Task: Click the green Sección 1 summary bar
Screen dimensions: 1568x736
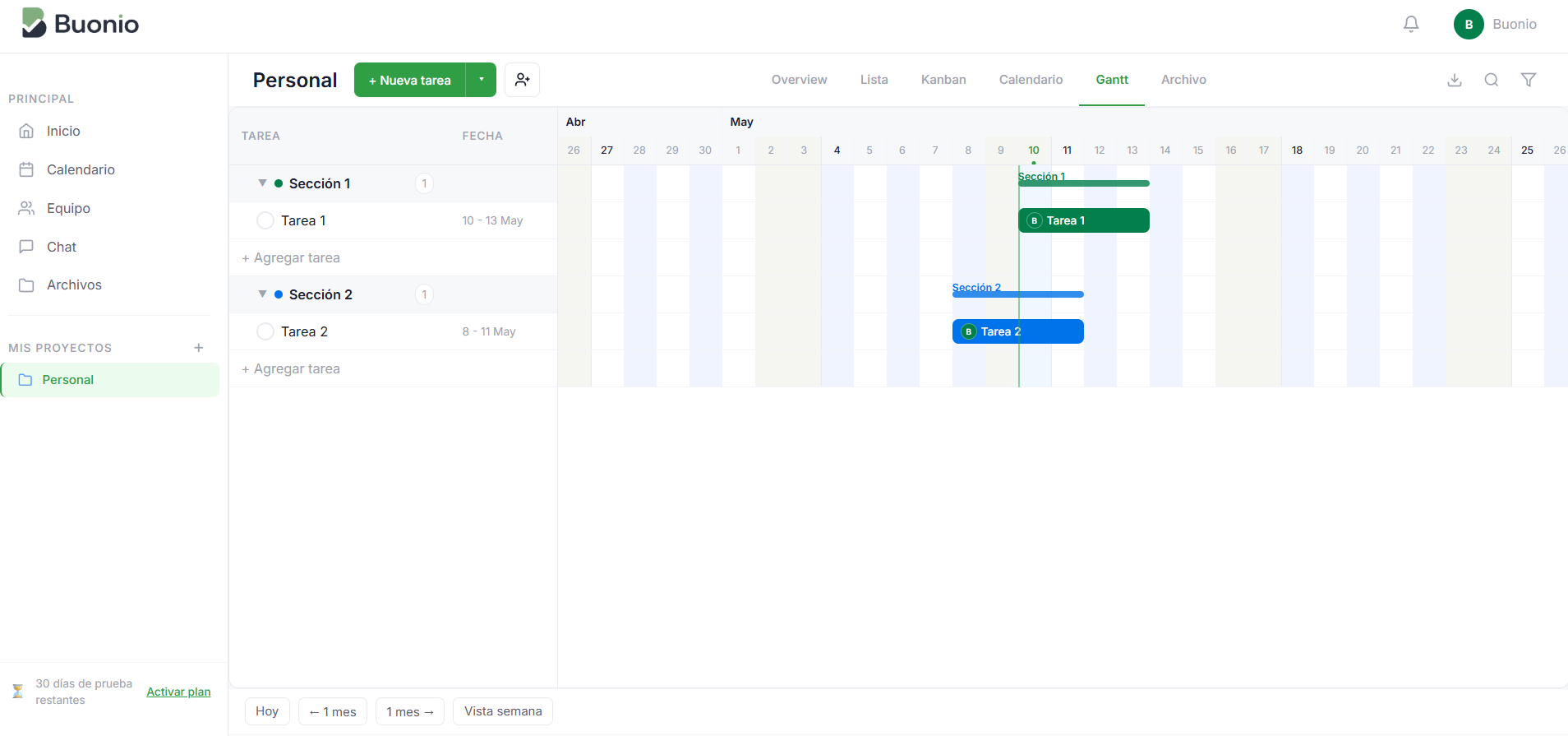Action: (1084, 183)
